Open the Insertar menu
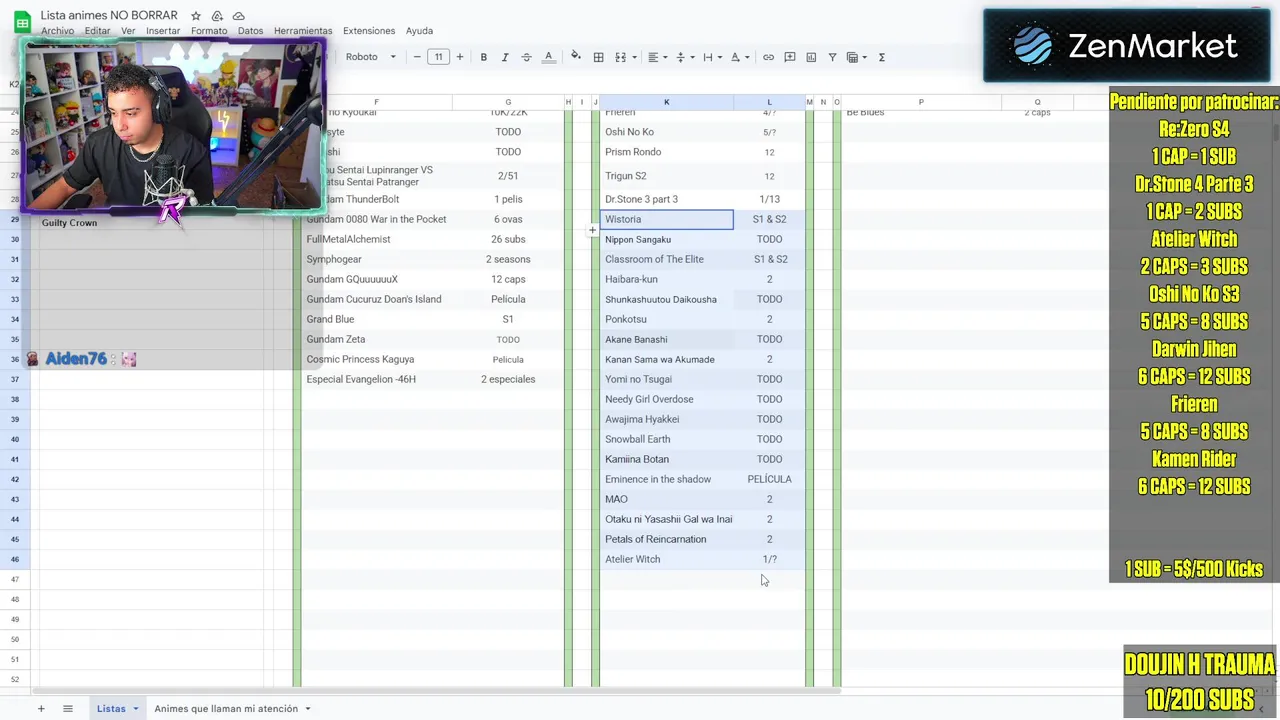The height and width of the screenshot is (720, 1280). [163, 31]
